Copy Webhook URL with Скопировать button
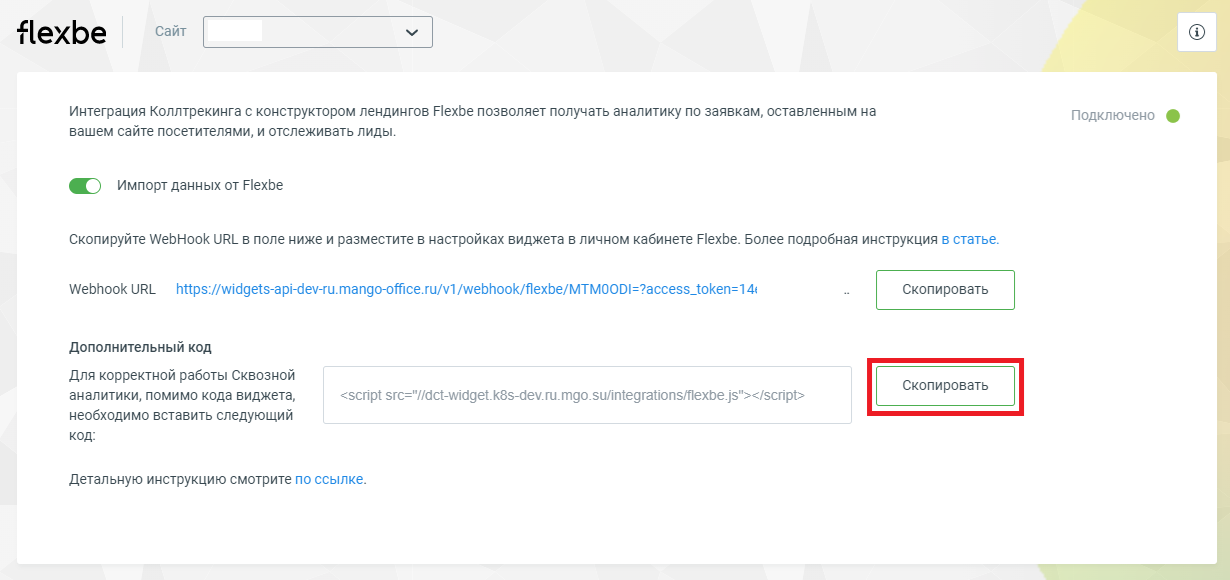The width and height of the screenshot is (1230, 580). pyautogui.click(x=945, y=290)
